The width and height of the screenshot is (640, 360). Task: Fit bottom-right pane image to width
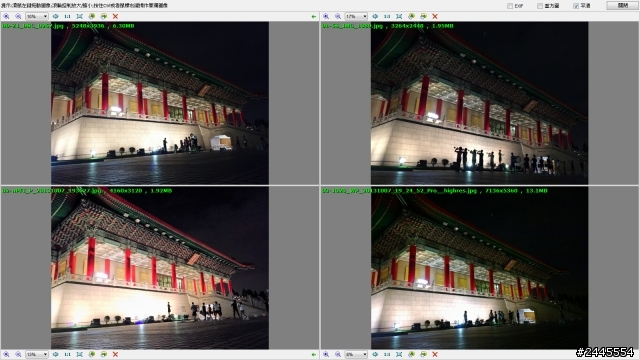(375, 354)
